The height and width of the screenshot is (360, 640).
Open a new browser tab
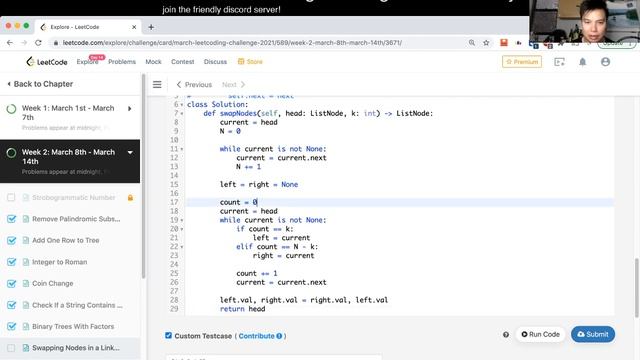(151, 27)
